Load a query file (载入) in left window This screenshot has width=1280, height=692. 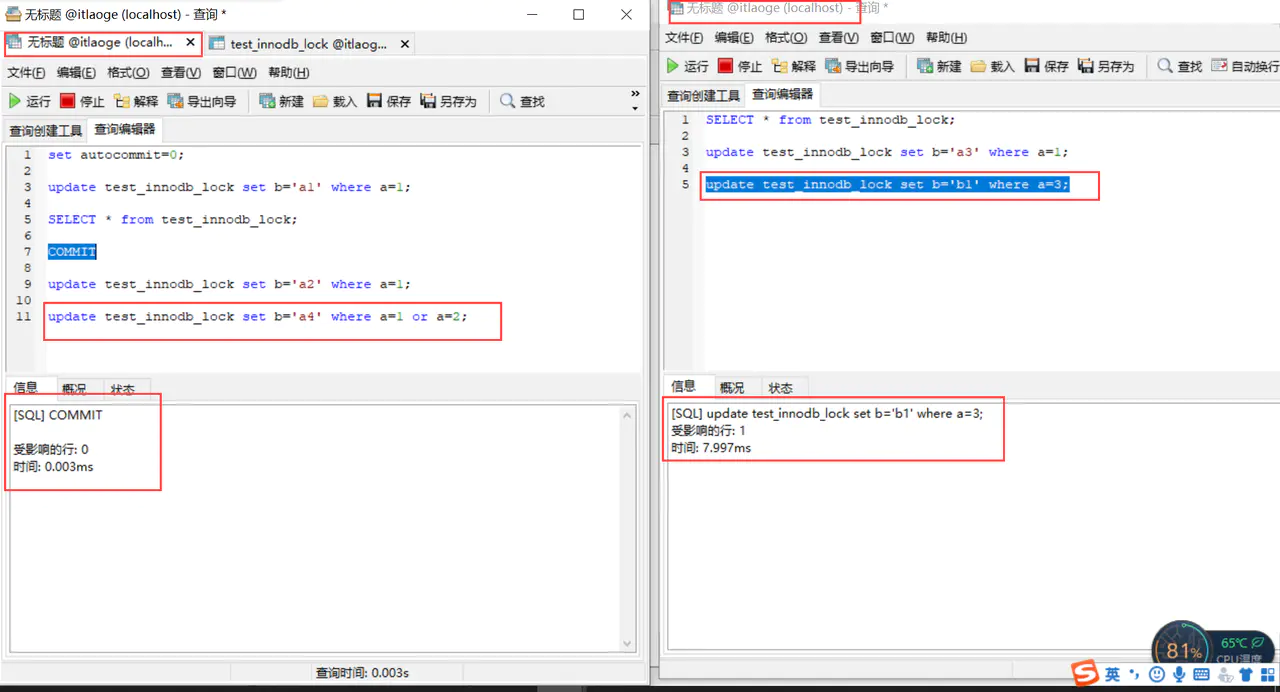335,101
